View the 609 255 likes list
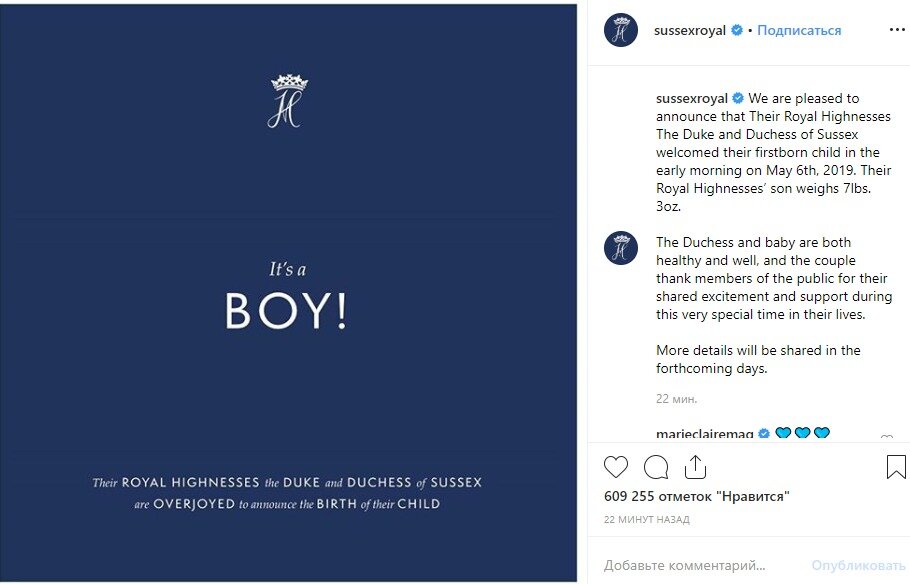 697,496
